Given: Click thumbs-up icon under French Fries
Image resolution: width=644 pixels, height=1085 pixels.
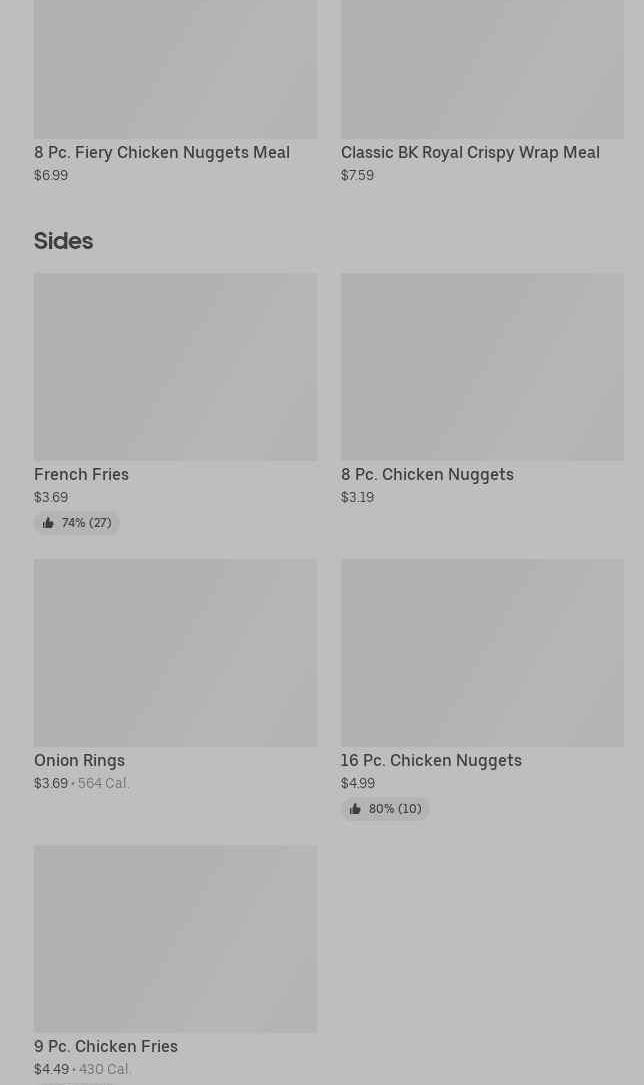Looking at the screenshot, I should pos(48,523).
